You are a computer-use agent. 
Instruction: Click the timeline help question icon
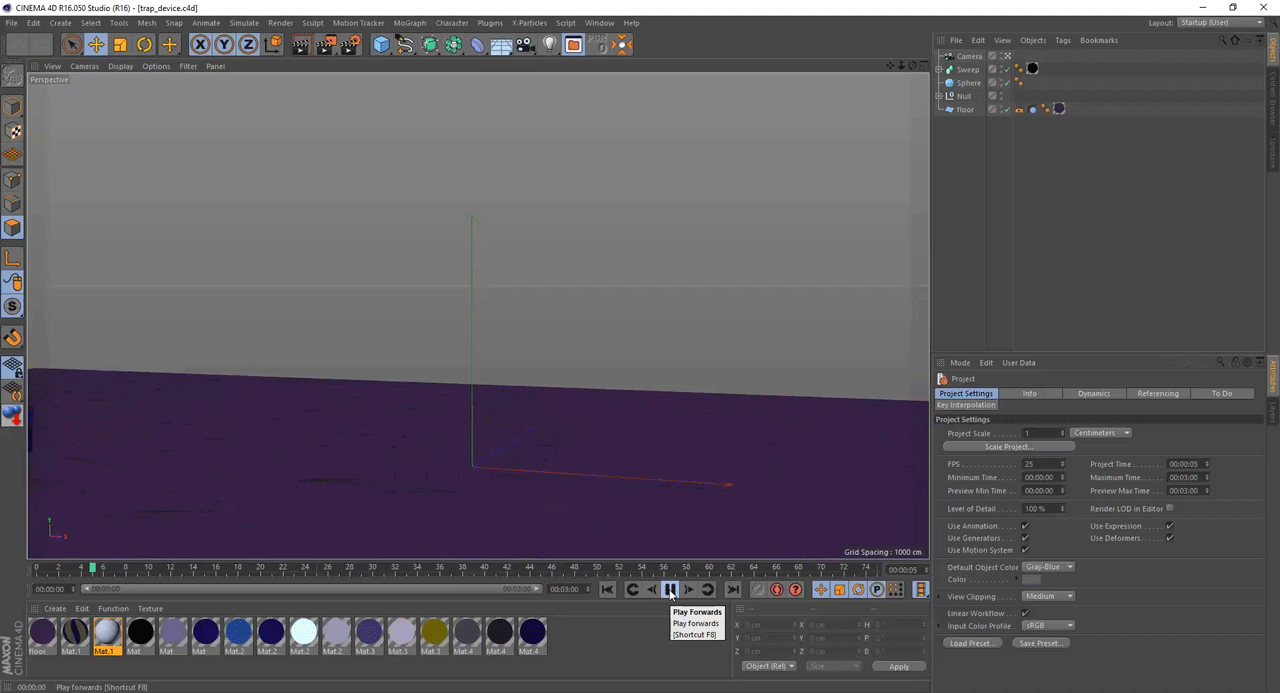796,589
